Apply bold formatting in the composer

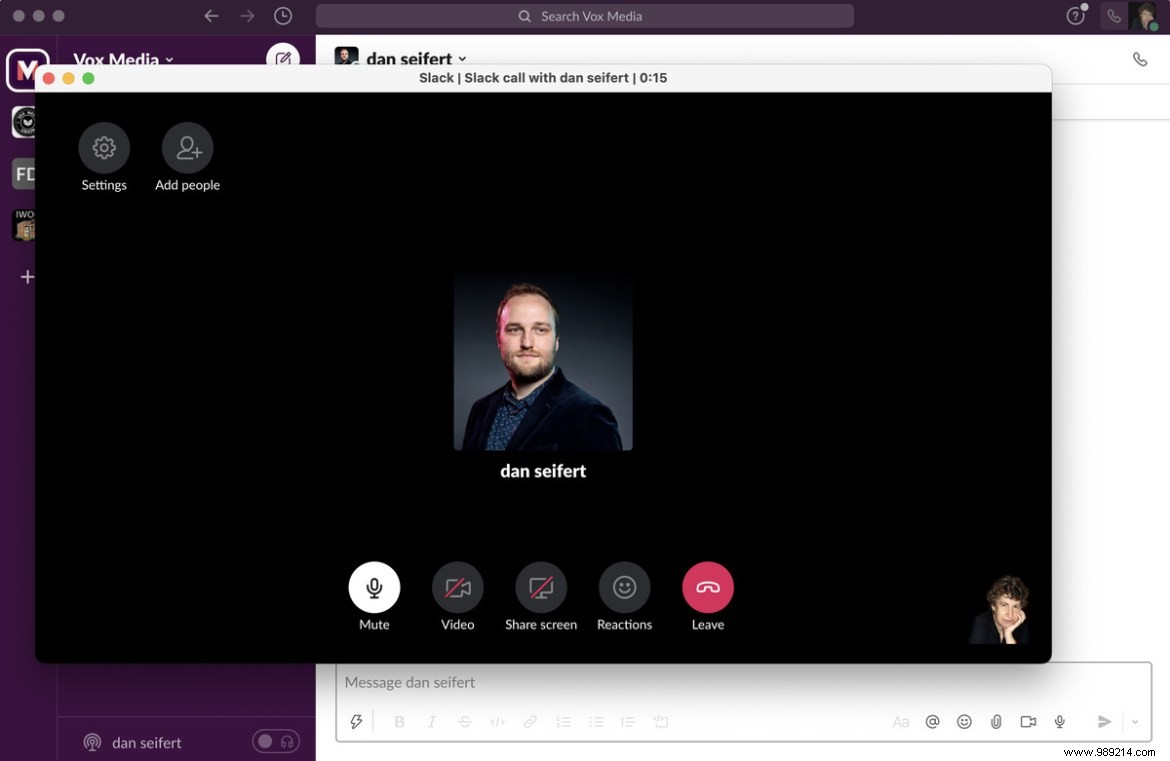point(399,721)
